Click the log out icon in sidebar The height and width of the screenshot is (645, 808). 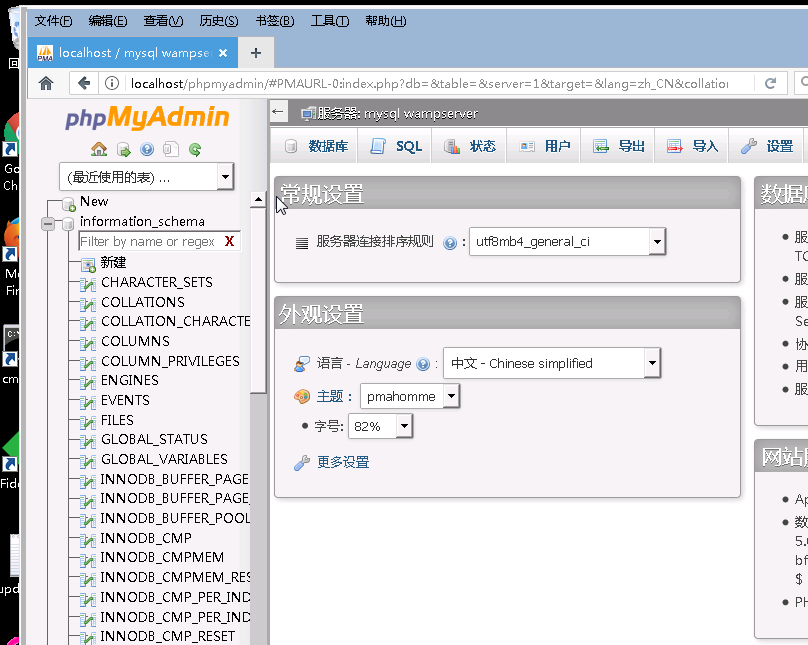(x=124, y=149)
